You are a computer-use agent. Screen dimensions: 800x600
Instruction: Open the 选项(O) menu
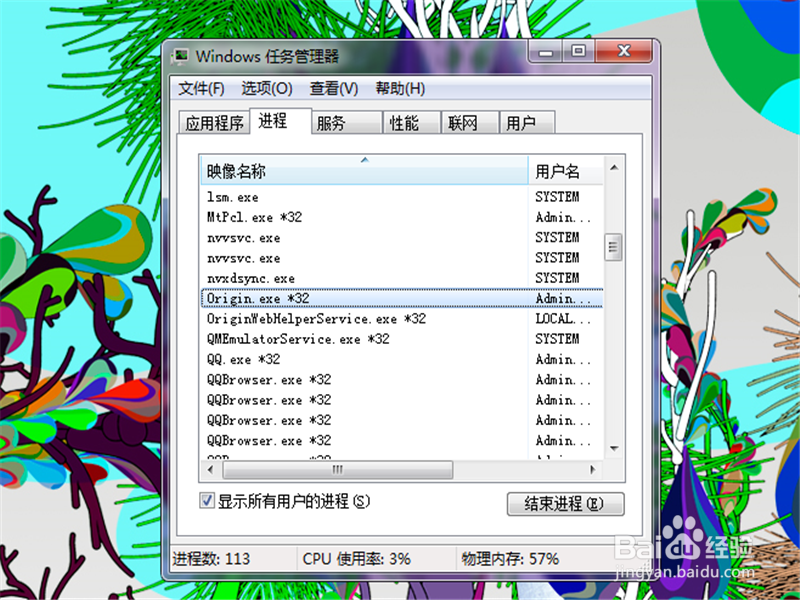[x=266, y=88]
